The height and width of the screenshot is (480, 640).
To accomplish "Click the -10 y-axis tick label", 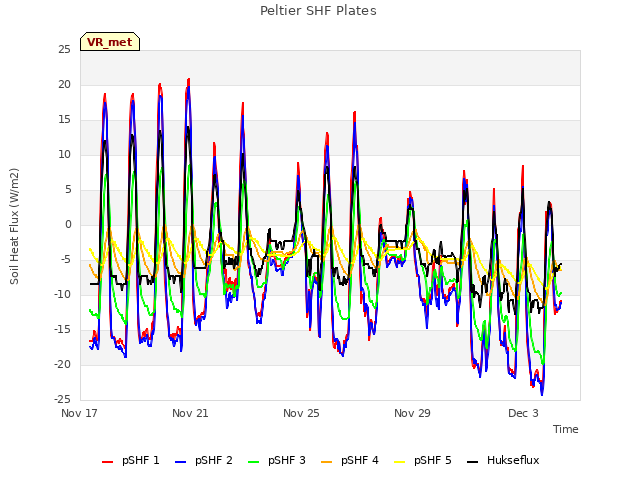I will click(x=63, y=294).
